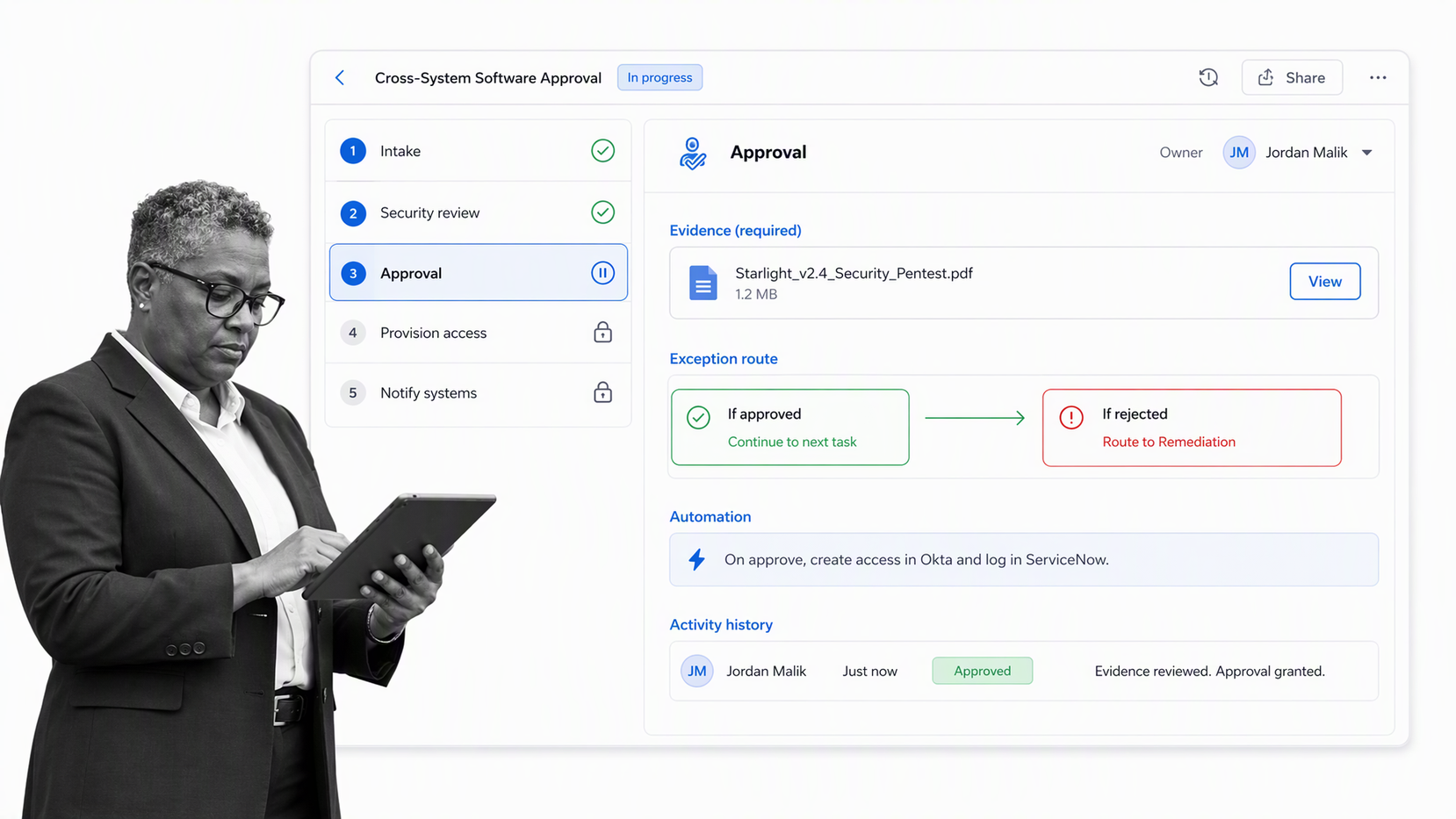Image resolution: width=1456 pixels, height=819 pixels.
Task: Click the Approval badge hand icon
Action: 692,153
